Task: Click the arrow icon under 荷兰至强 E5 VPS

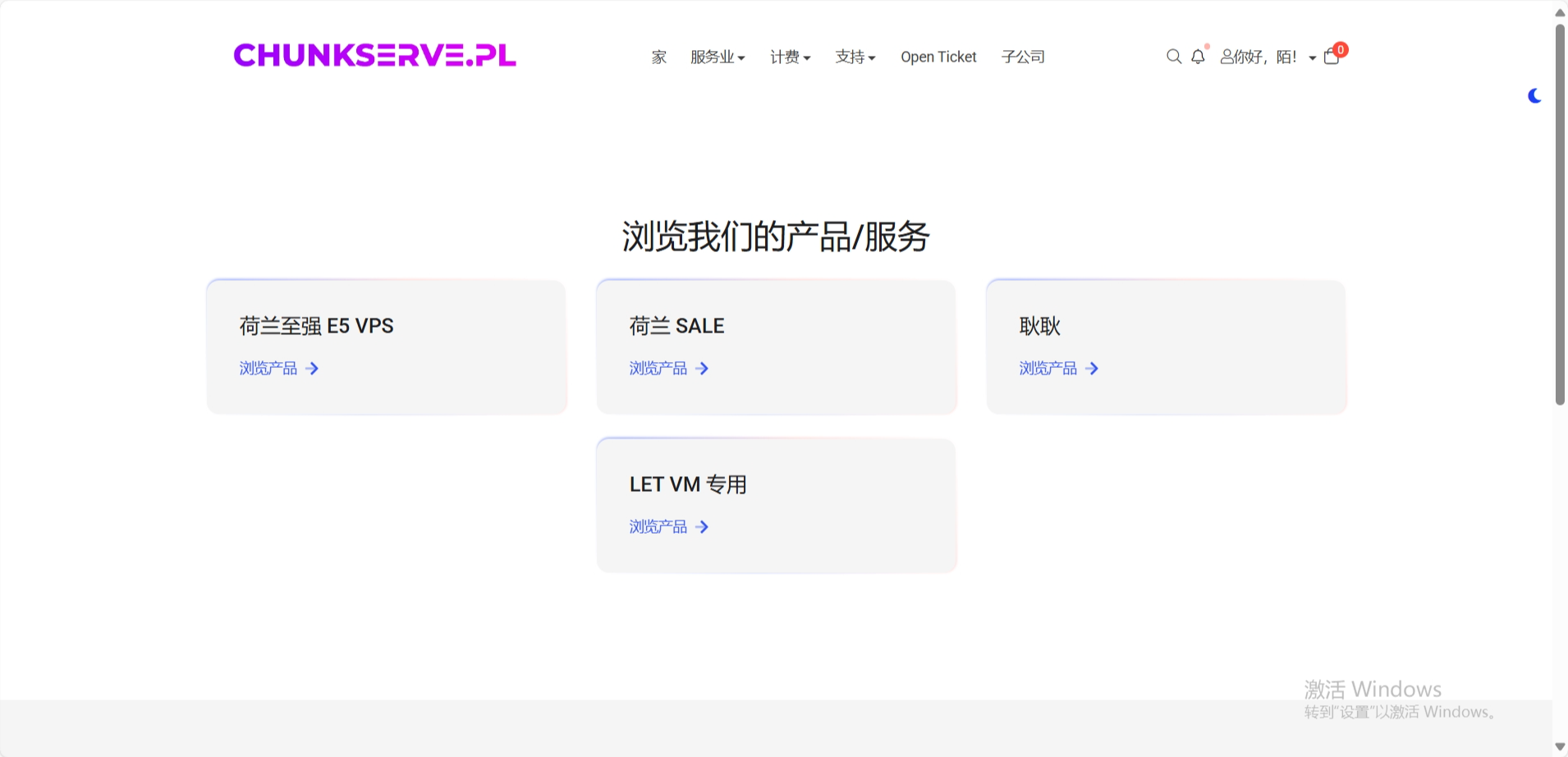Action: [312, 369]
